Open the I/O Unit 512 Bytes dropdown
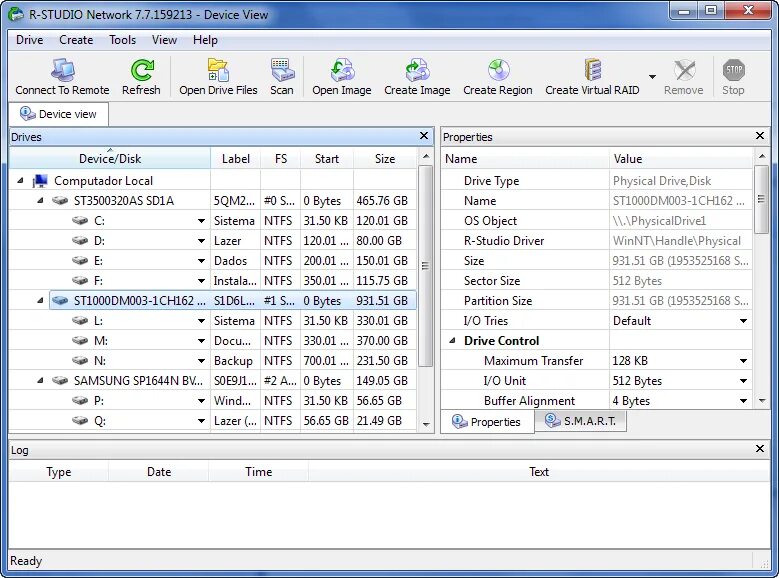Screen dimensions: 779x578 (743, 381)
